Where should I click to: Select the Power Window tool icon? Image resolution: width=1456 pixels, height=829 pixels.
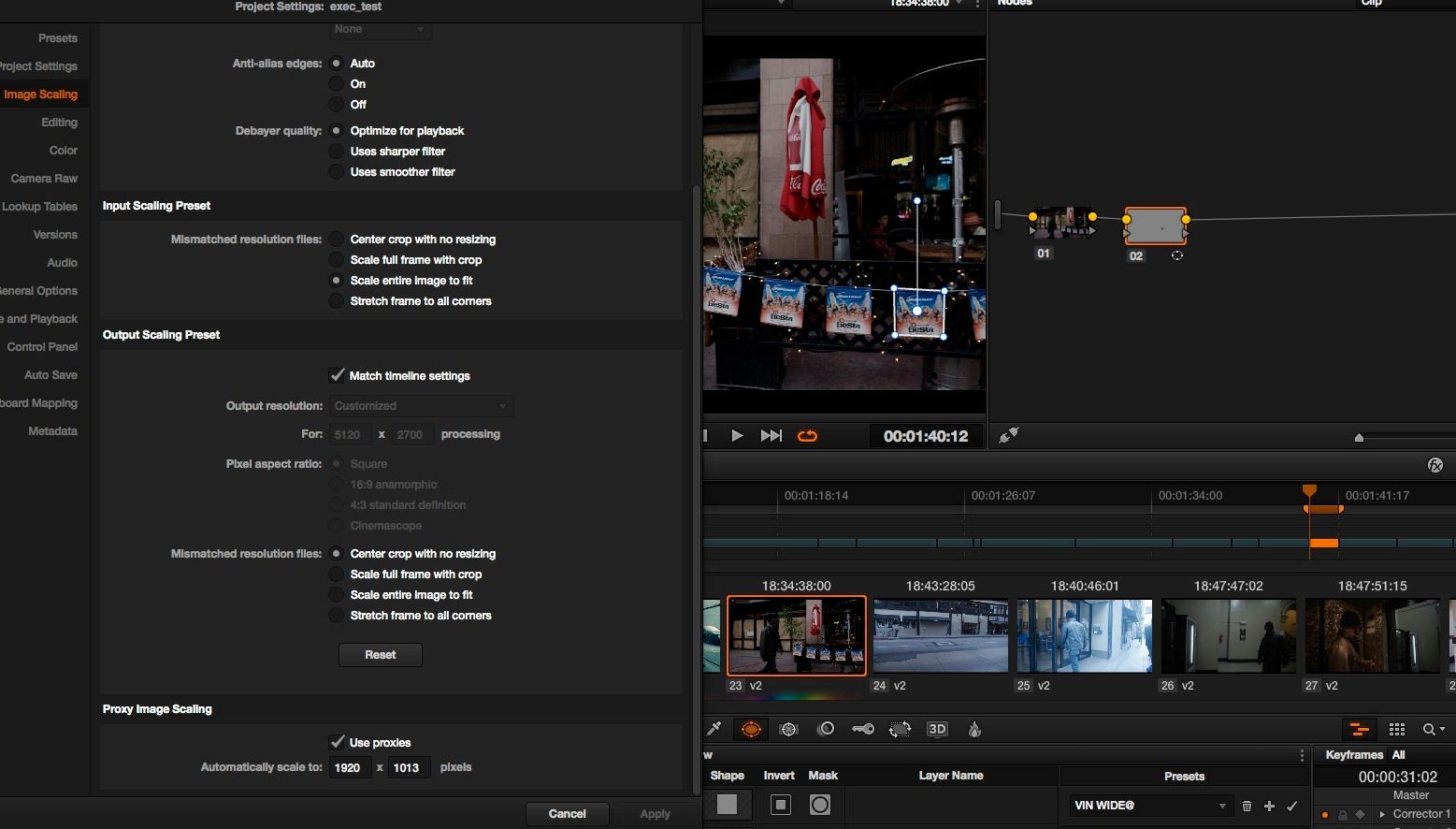(x=751, y=730)
